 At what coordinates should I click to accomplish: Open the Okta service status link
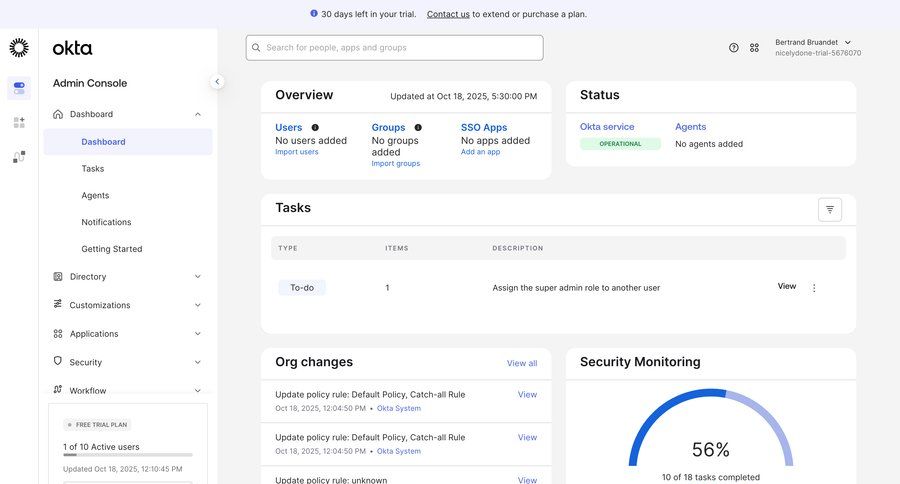[x=607, y=127]
